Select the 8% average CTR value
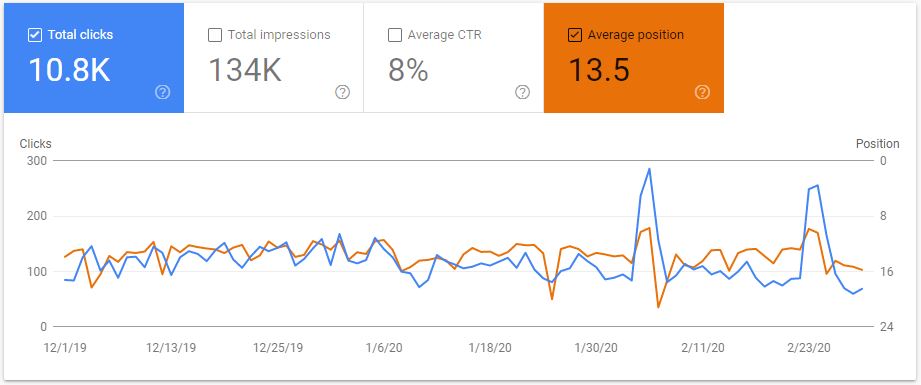Viewport: 921px width, 385px height. [408, 69]
